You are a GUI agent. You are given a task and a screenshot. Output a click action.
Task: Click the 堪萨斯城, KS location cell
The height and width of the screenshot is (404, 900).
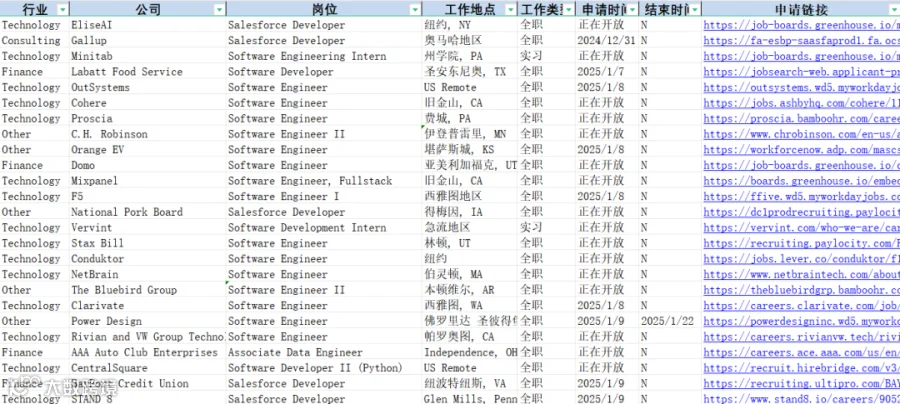470,149
